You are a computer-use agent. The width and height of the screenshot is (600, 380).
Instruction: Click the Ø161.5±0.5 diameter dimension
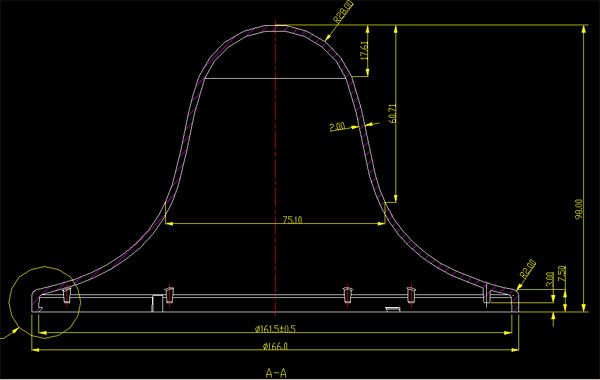tap(275, 329)
